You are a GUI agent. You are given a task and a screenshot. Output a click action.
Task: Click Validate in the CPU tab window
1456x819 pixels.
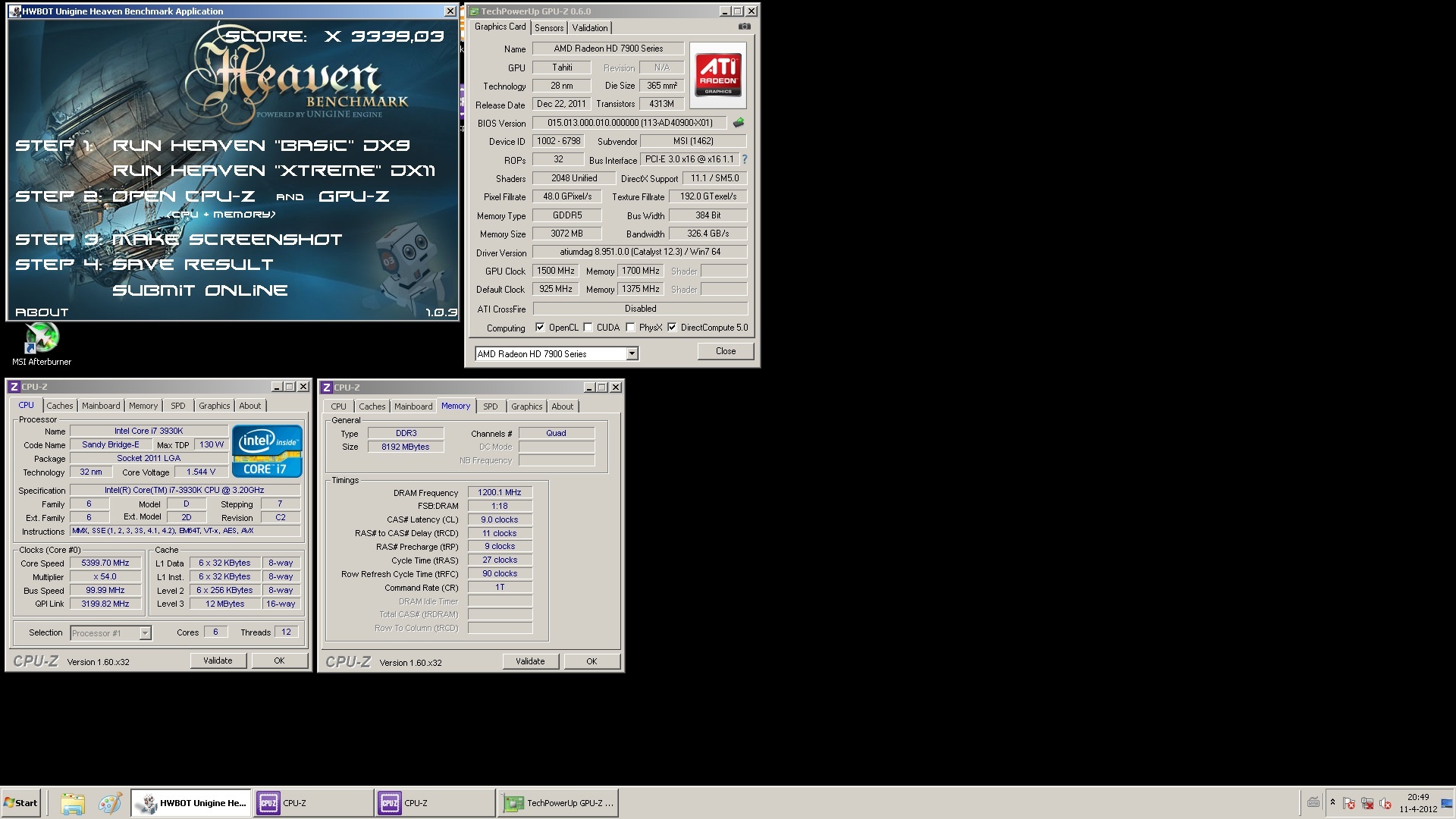[x=218, y=661]
